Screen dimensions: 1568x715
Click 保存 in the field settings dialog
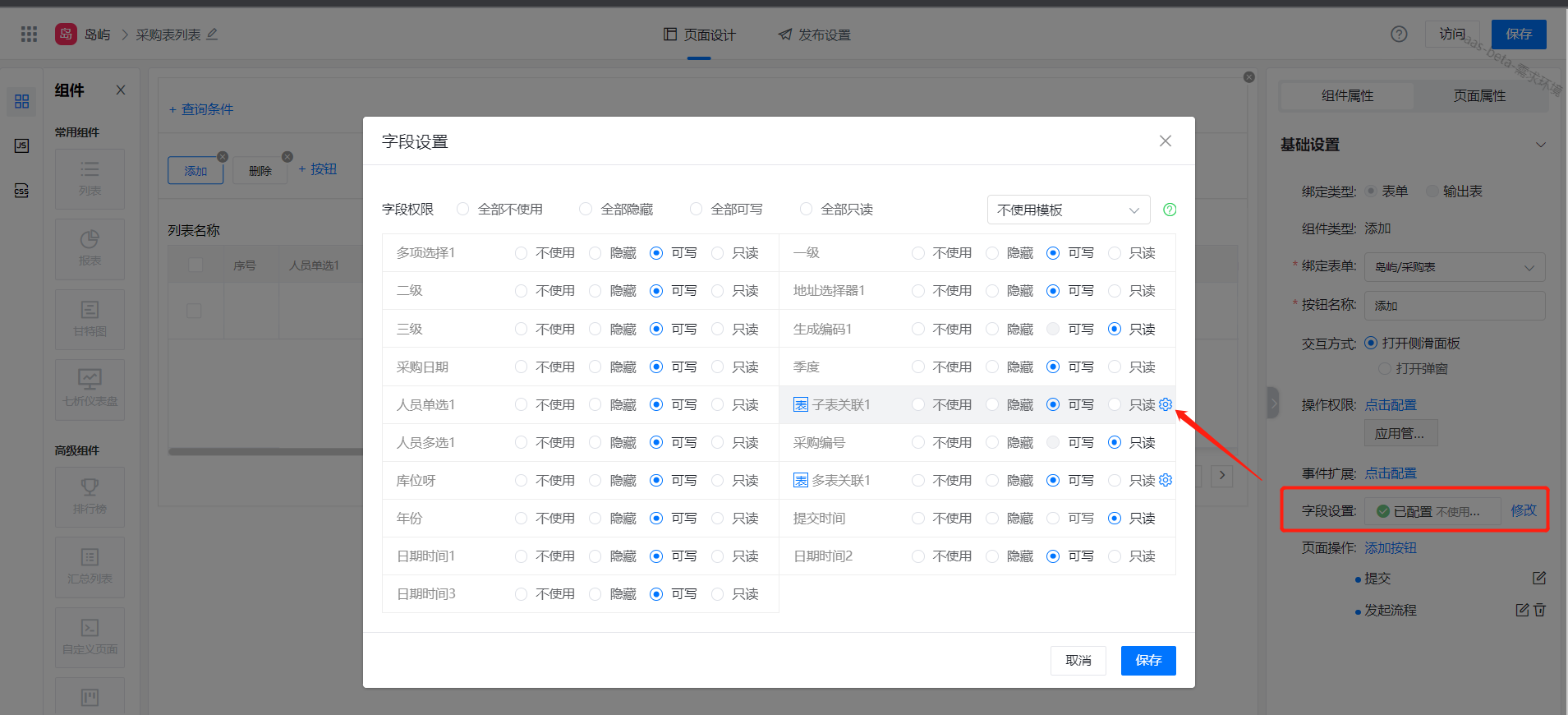coord(1148,661)
